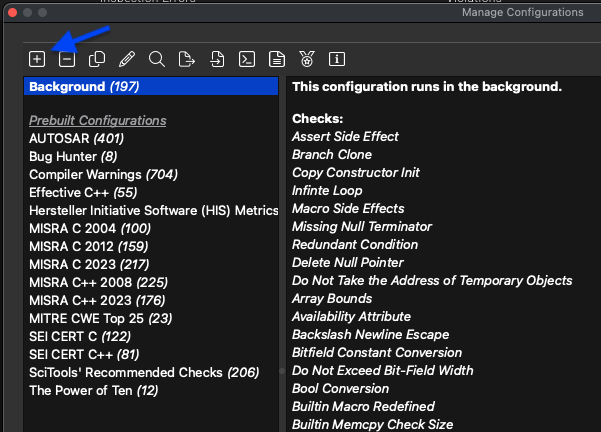The height and width of the screenshot is (432, 601).
Task: Choose Effective C++ (55)
Action: click(x=83, y=192)
